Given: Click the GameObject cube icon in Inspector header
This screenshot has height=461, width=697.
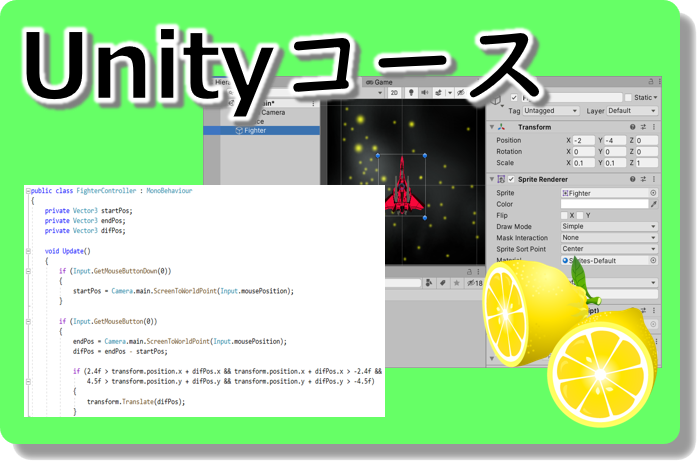Looking at the screenshot, I should click(496, 100).
